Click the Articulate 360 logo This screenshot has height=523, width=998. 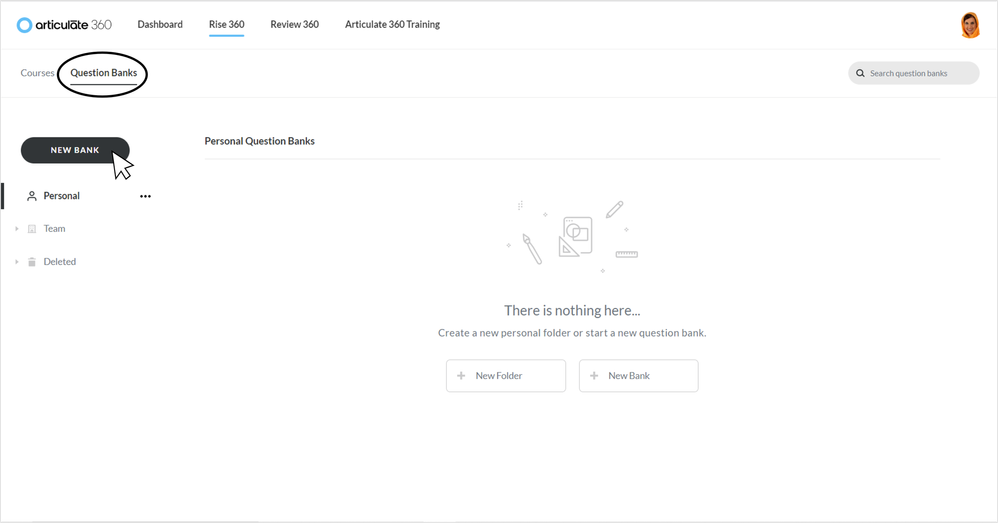(64, 25)
